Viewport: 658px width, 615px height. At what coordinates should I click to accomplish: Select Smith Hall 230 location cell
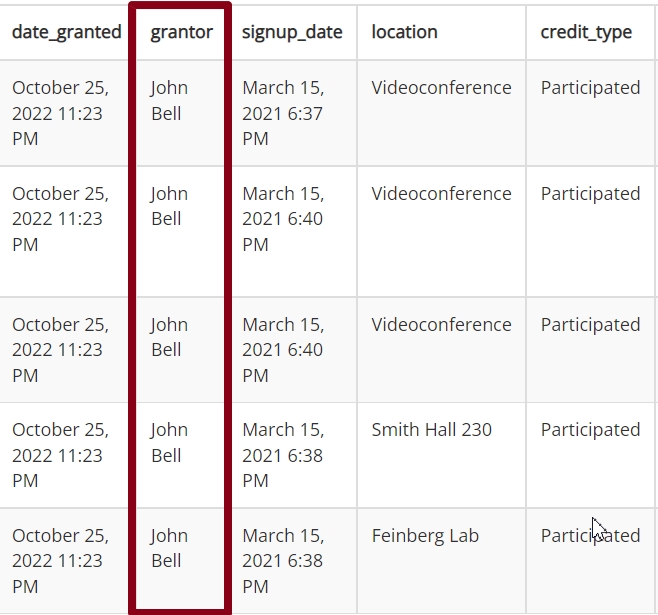tap(431, 430)
